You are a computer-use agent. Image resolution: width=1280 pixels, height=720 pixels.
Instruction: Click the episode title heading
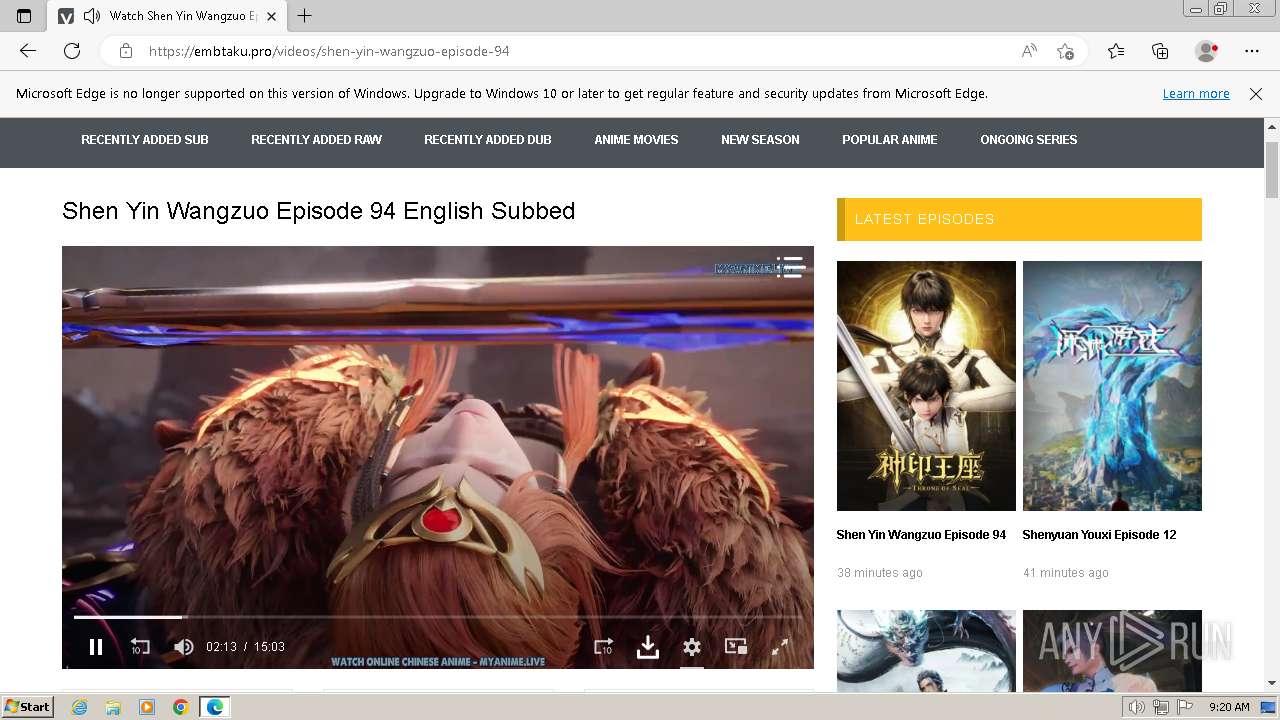(318, 211)
